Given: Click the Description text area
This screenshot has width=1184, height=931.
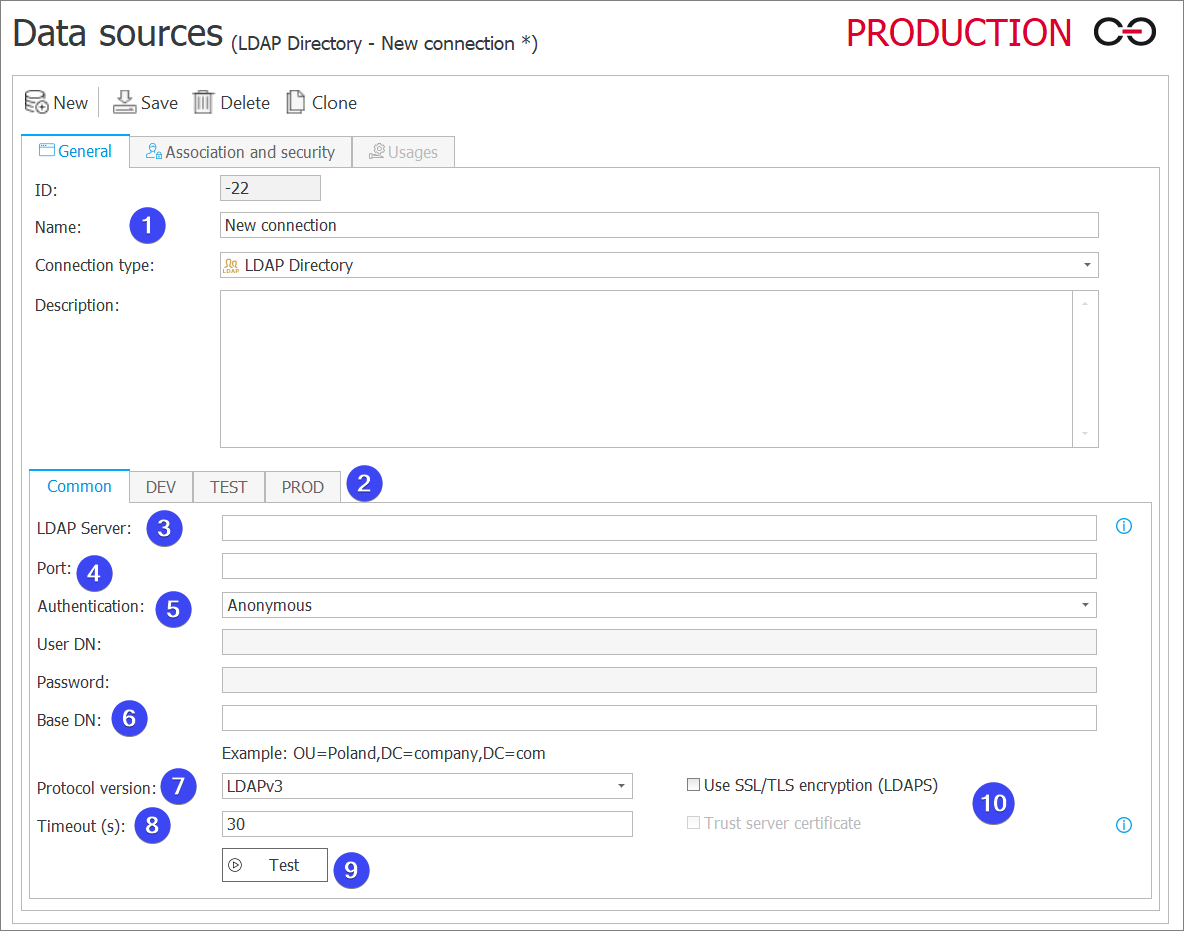Looking at the screenshot, I should click(x=646, y=369).
